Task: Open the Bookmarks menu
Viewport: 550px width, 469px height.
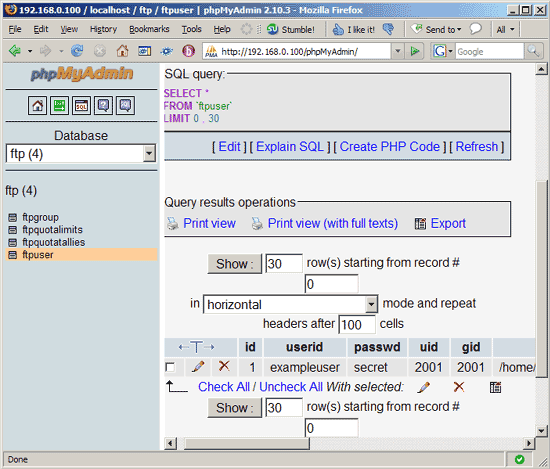Action: (149, 29)
